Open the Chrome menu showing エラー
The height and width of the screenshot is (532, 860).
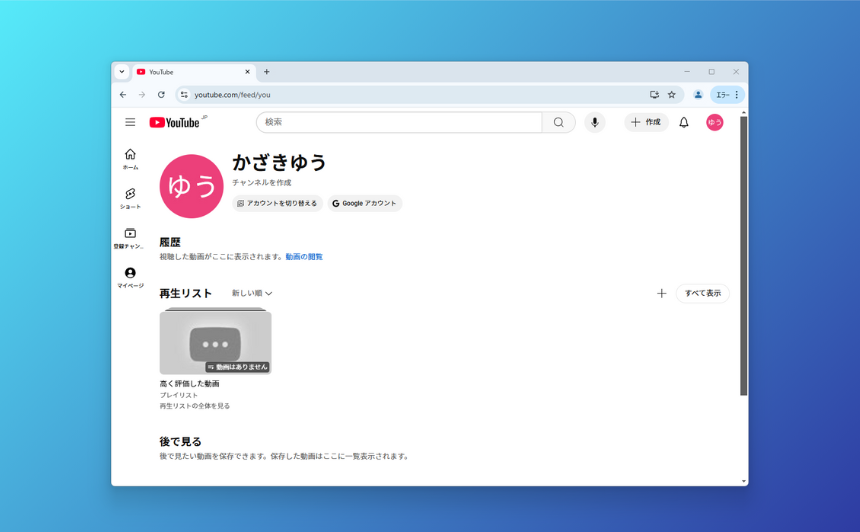(728, 95)
